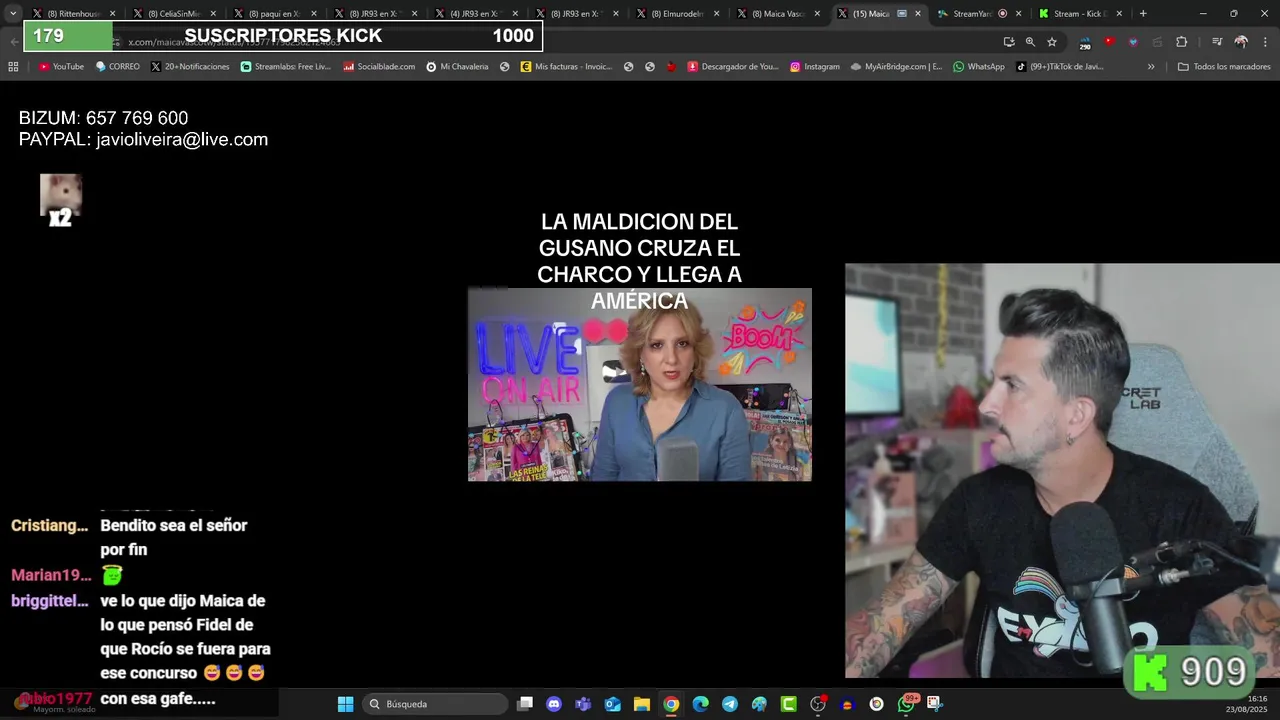Open the Descargador de You... bookmark
1280x720 pixels.
point(731,67)
